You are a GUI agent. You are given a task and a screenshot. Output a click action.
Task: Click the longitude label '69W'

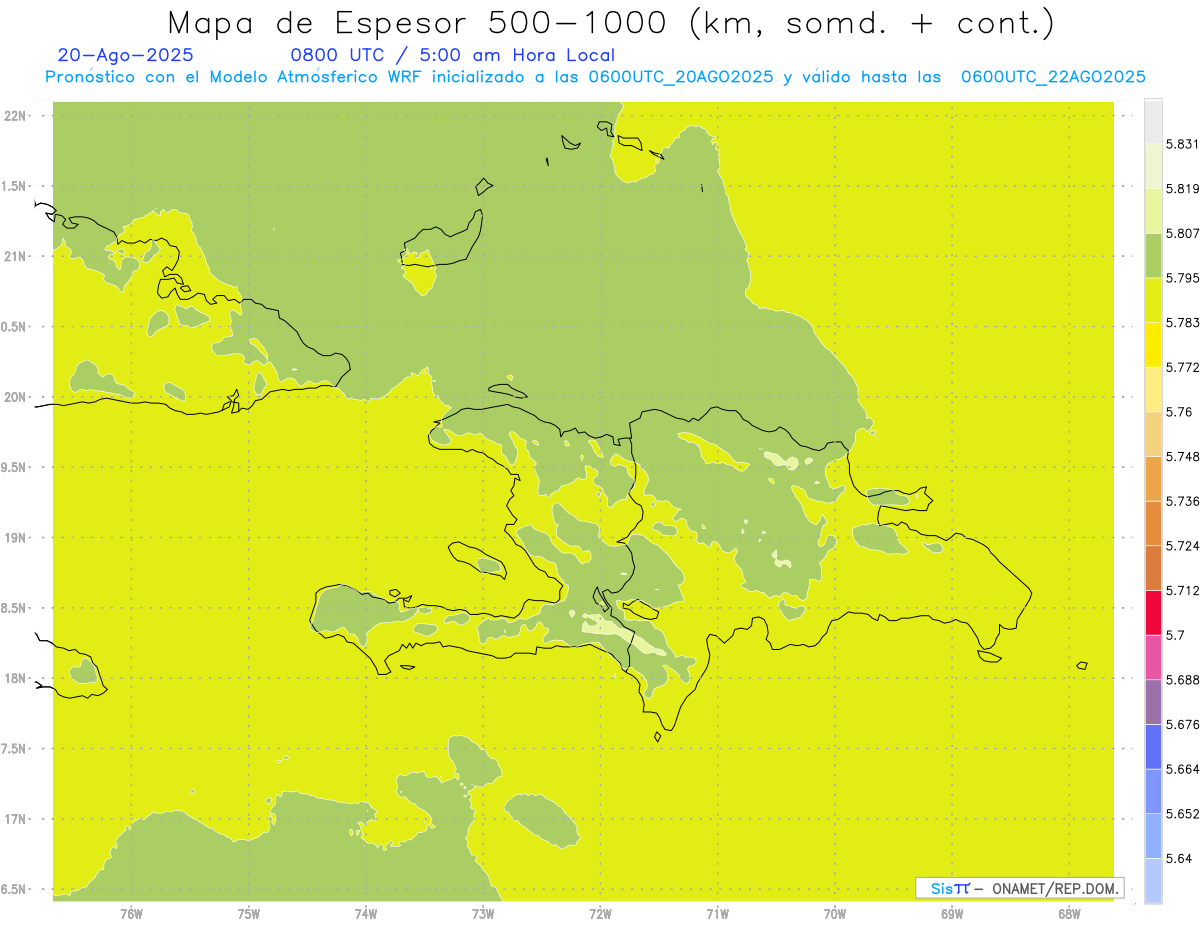click(x=952, y=914)
